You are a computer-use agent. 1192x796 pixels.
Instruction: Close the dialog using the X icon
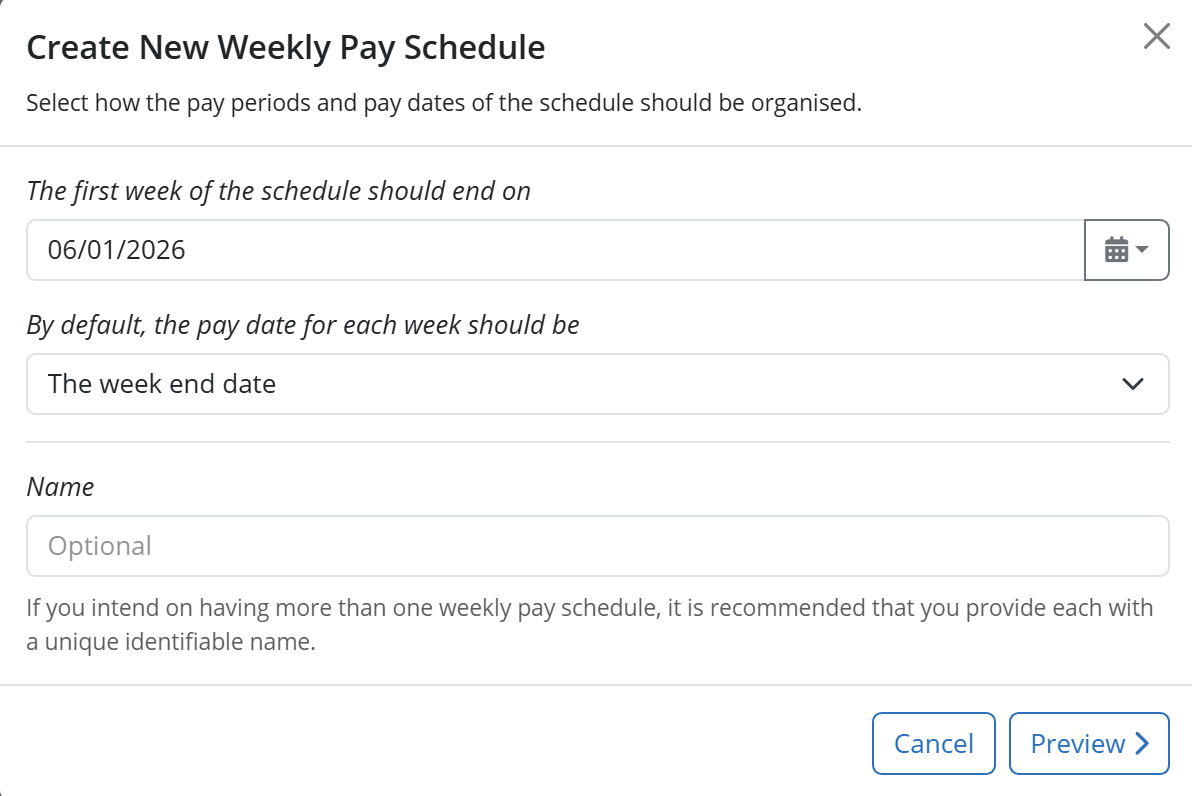coord(1156,36)
